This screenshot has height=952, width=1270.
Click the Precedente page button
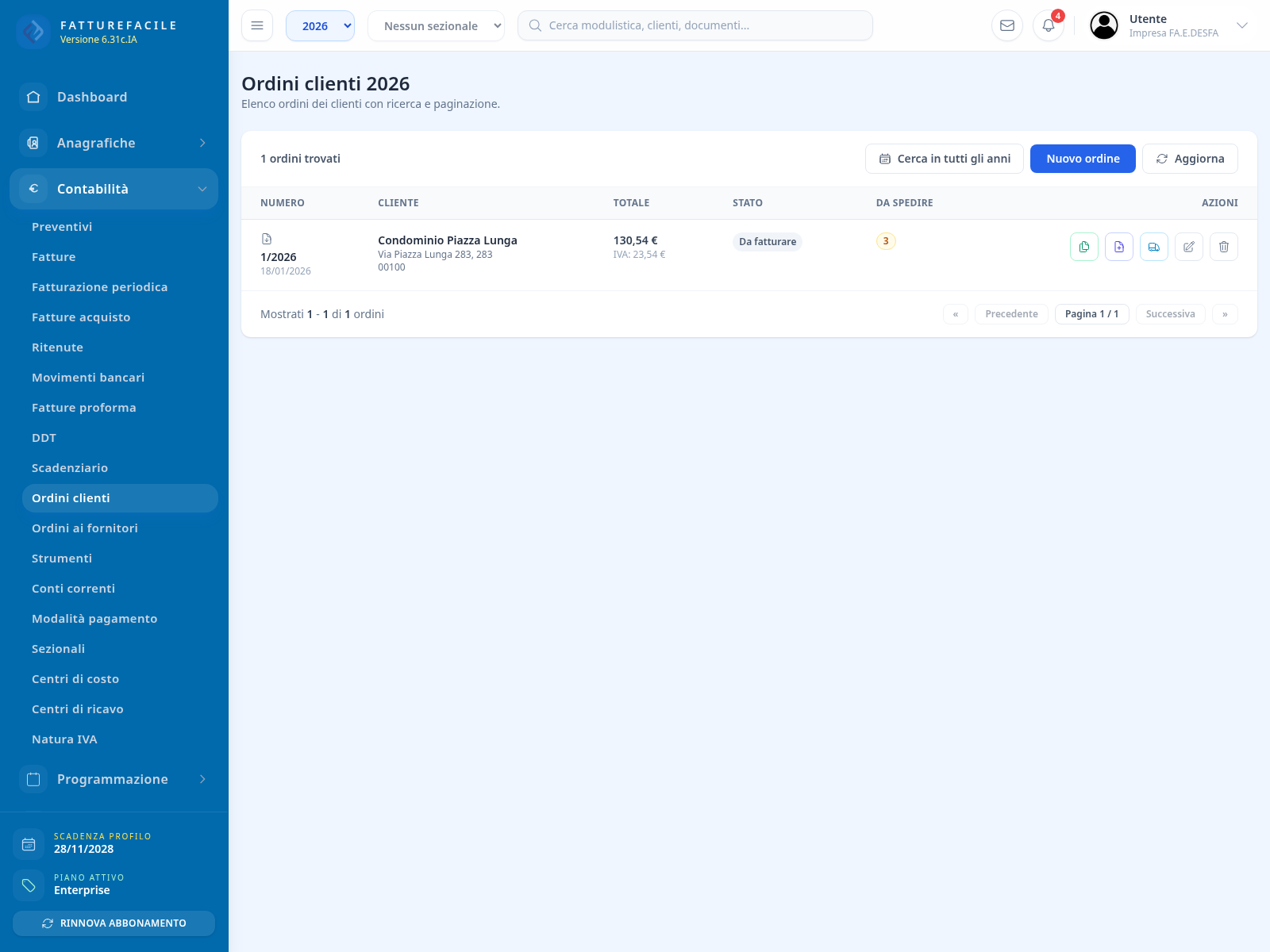(x=1011, y=314)
